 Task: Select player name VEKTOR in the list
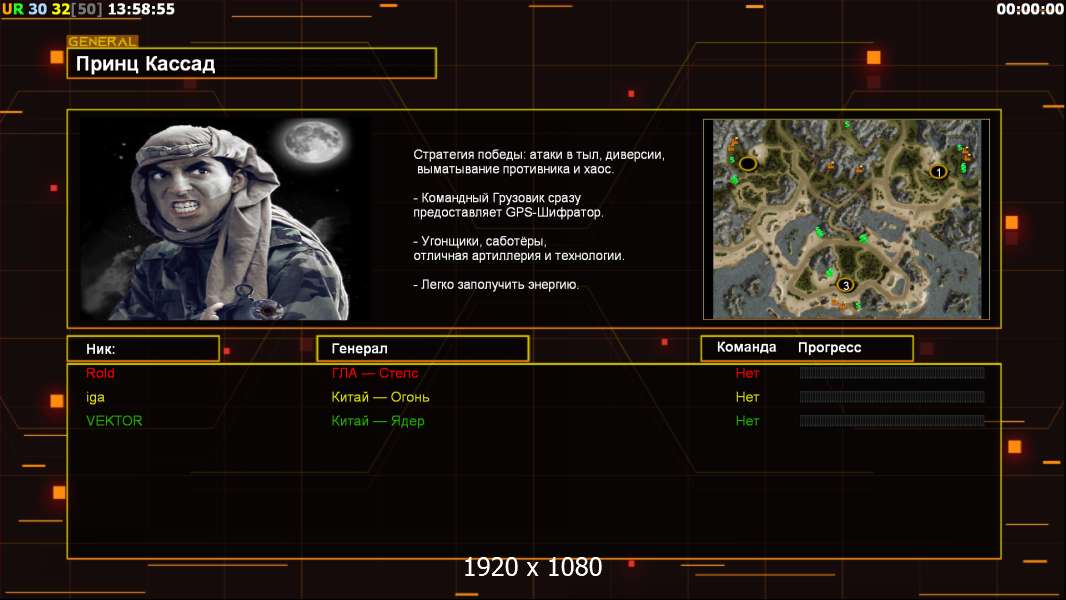coord(114,421)
